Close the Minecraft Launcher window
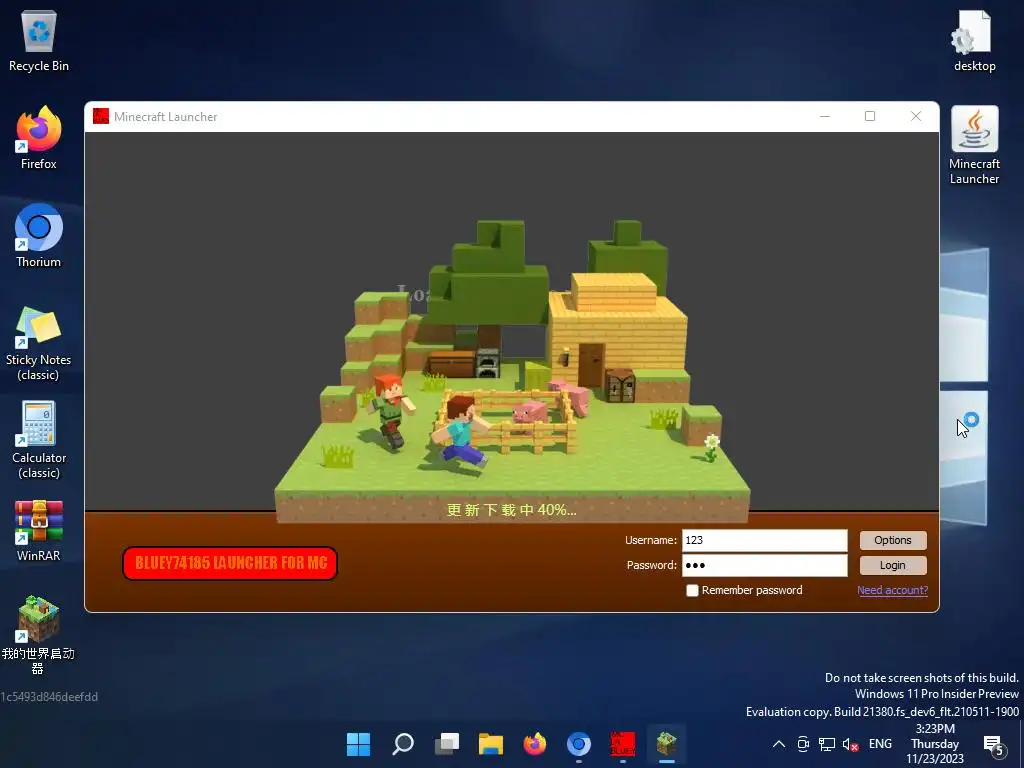The image size is (1024, 768). click(916, 116)
